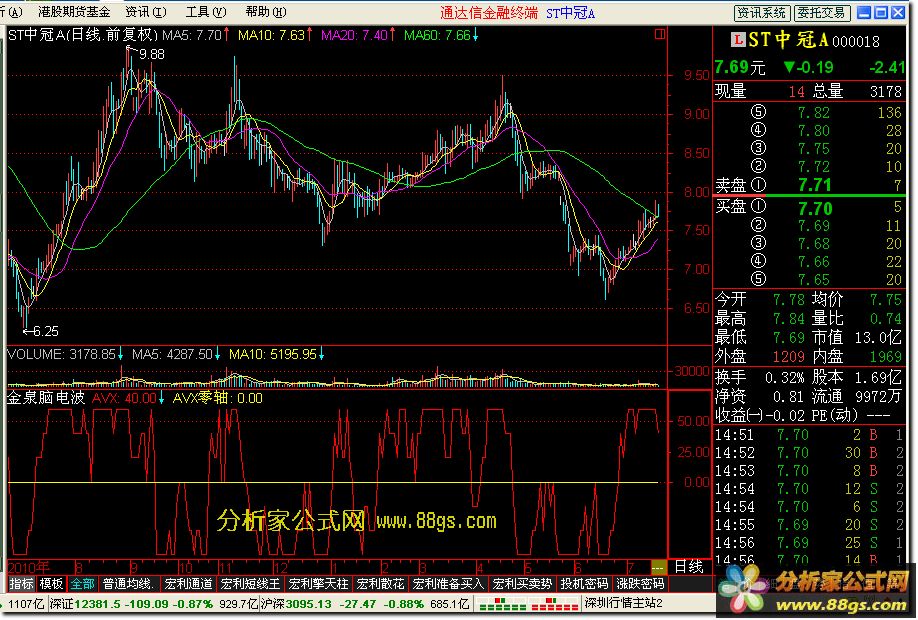Select the 宏利擎天柱 indicator tab
Screen dimensions: 918x620
point(318,584)
